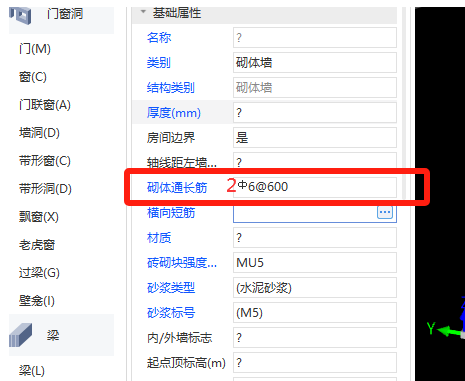This screenshot has height=381, width=465.
Task: Click the 厚度(mm) property label
Action: 174,113
